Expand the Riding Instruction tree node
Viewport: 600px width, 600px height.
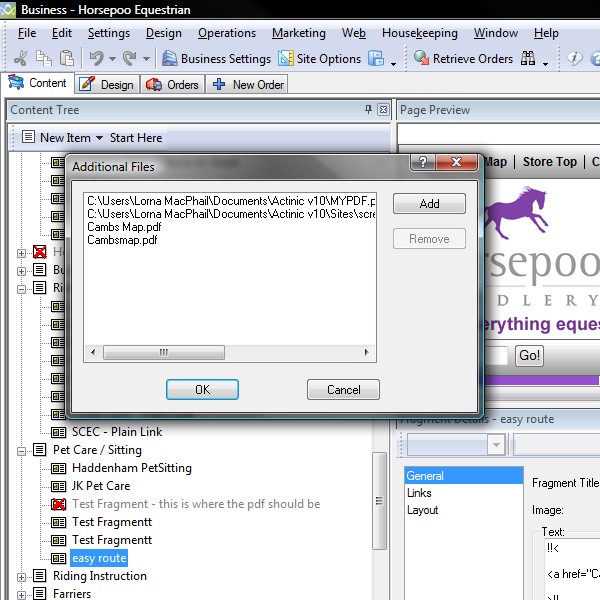pyautogui.click(x=22, y=576)
